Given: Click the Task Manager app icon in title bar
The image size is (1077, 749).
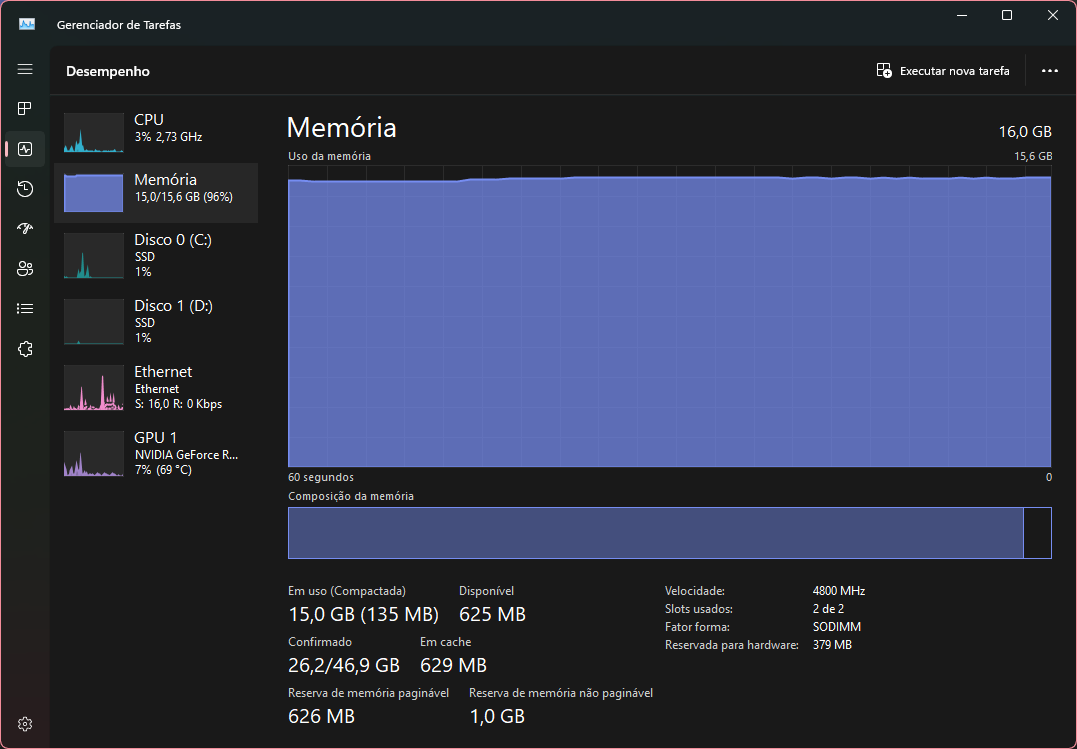Looking at the screenshot, I should pos(27,25).
